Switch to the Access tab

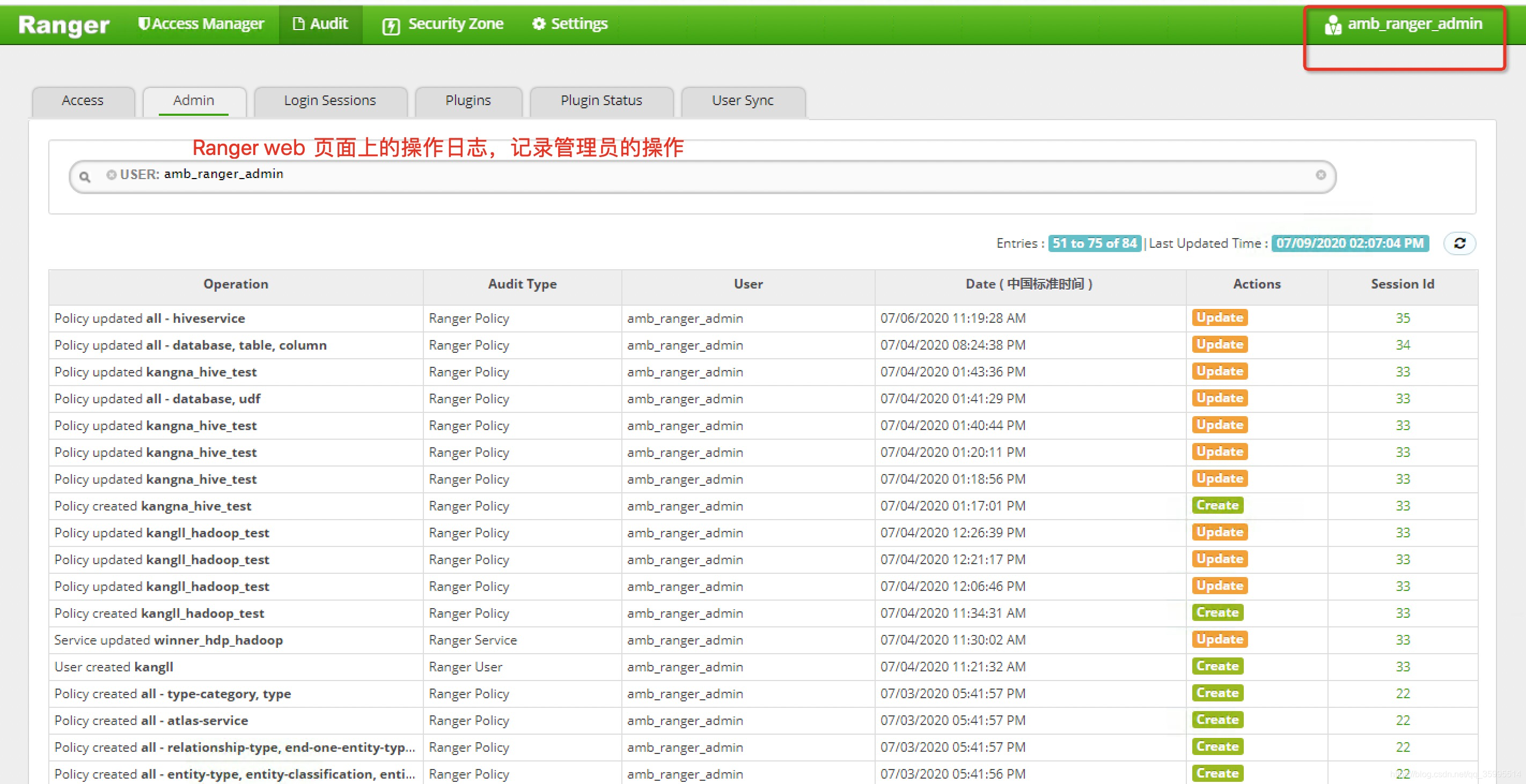click(83, 101)
